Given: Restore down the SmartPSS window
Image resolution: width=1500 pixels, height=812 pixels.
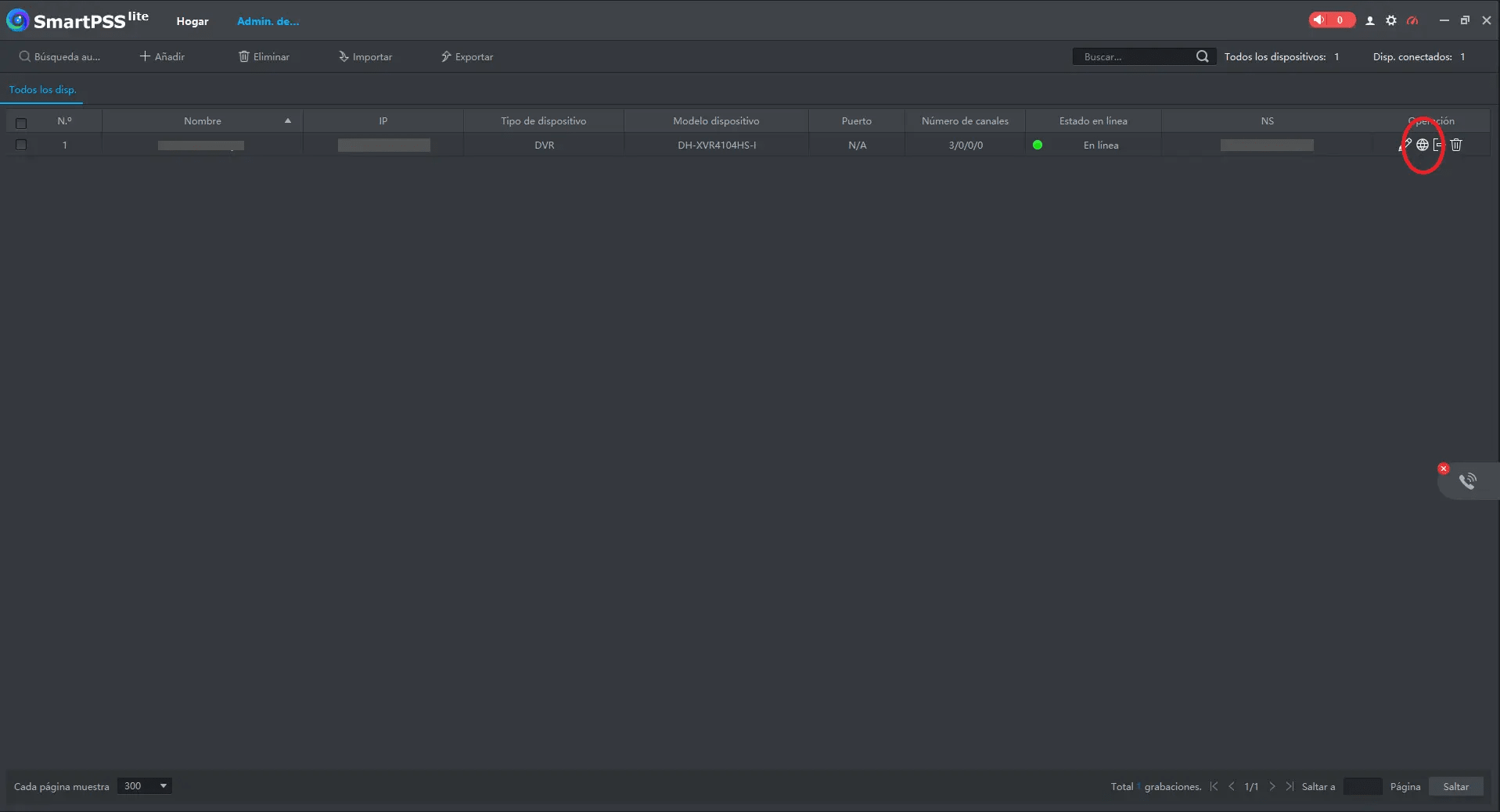Looking at the screenshot, I should tap(1465, 20).
